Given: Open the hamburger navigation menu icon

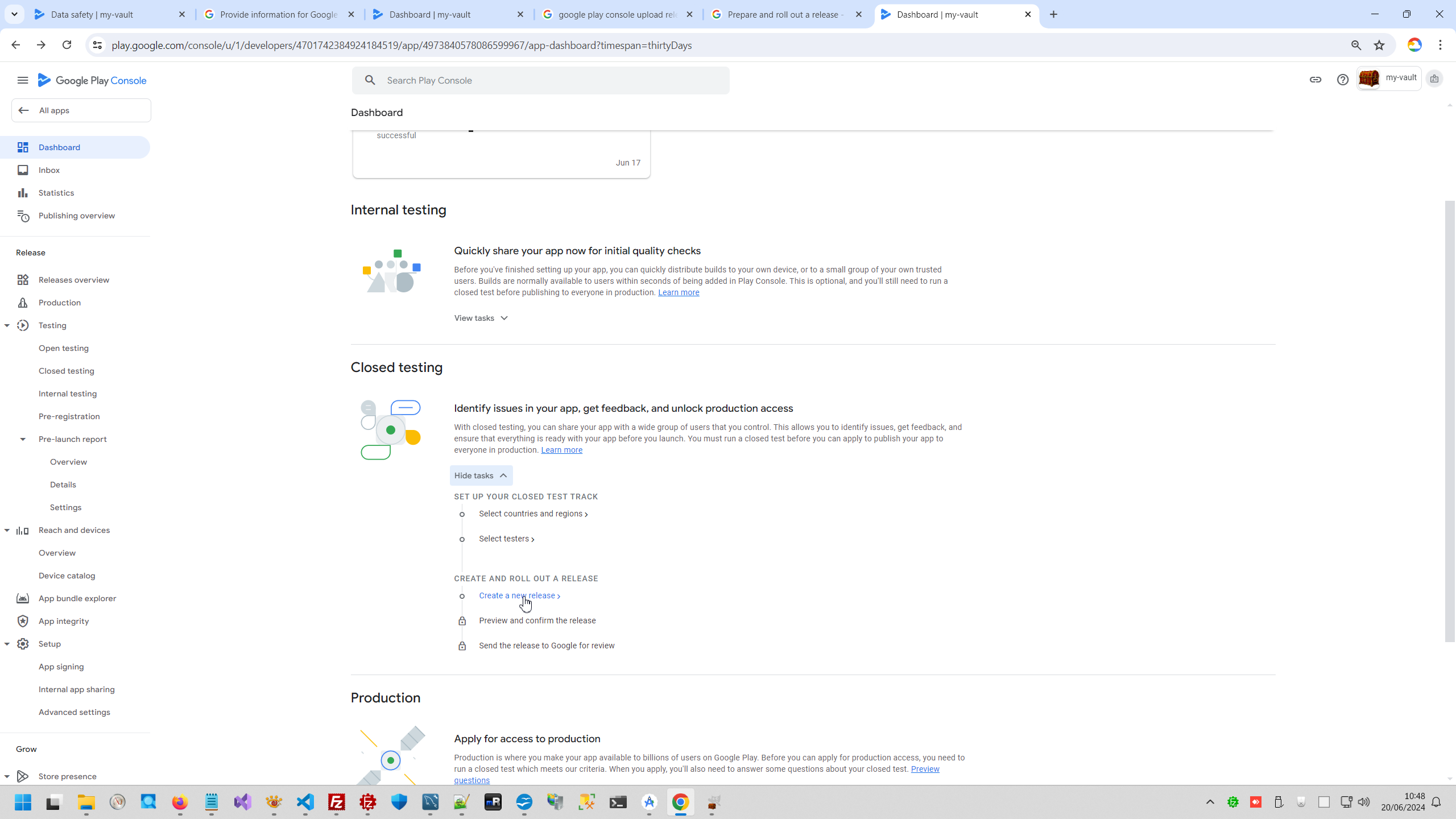Looking at the screenshot, I should click(23, 80).
